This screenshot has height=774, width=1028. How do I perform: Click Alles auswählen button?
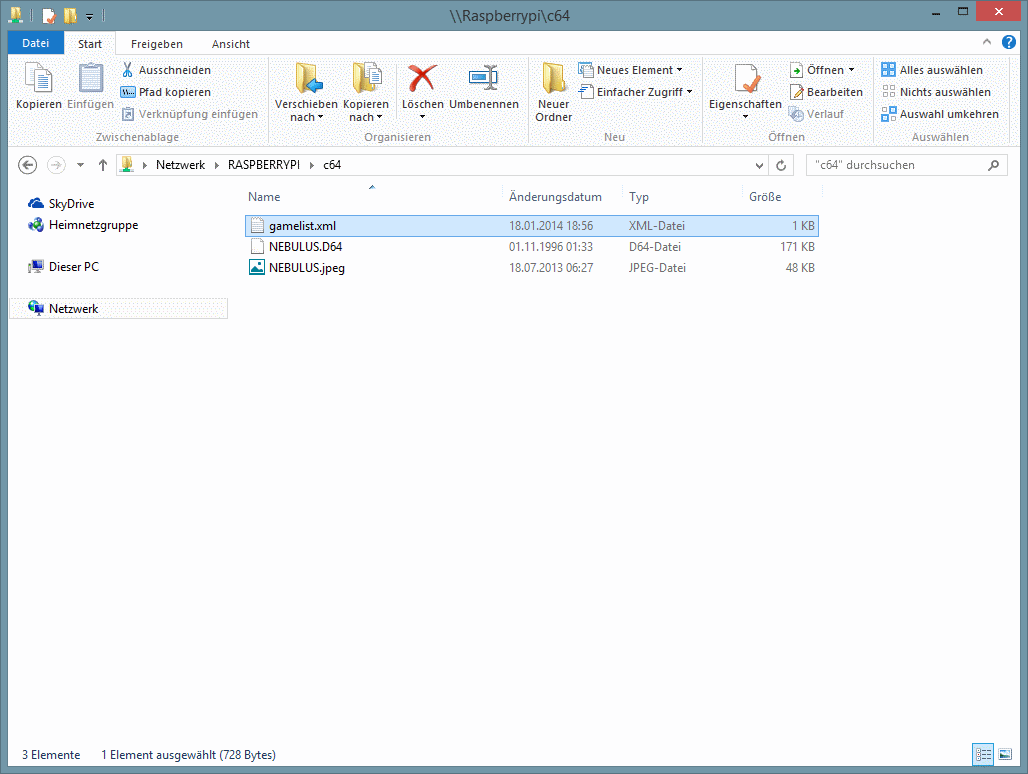[x=932, y=70]
